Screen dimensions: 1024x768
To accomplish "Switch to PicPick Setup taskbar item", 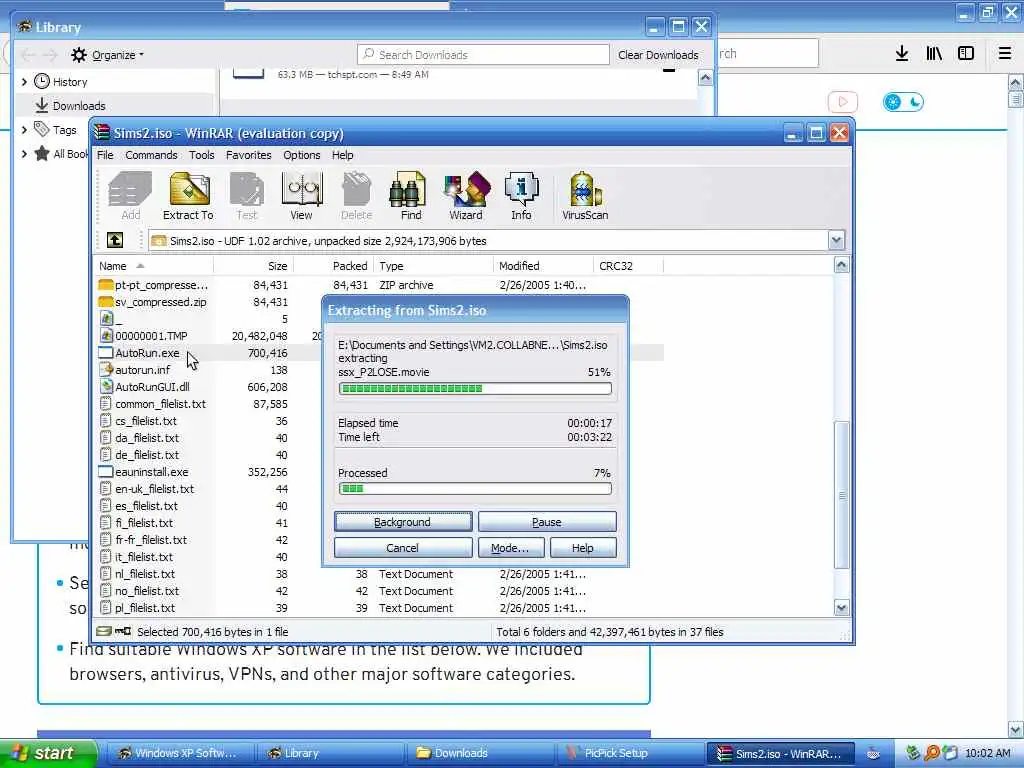I will point(630,754).
